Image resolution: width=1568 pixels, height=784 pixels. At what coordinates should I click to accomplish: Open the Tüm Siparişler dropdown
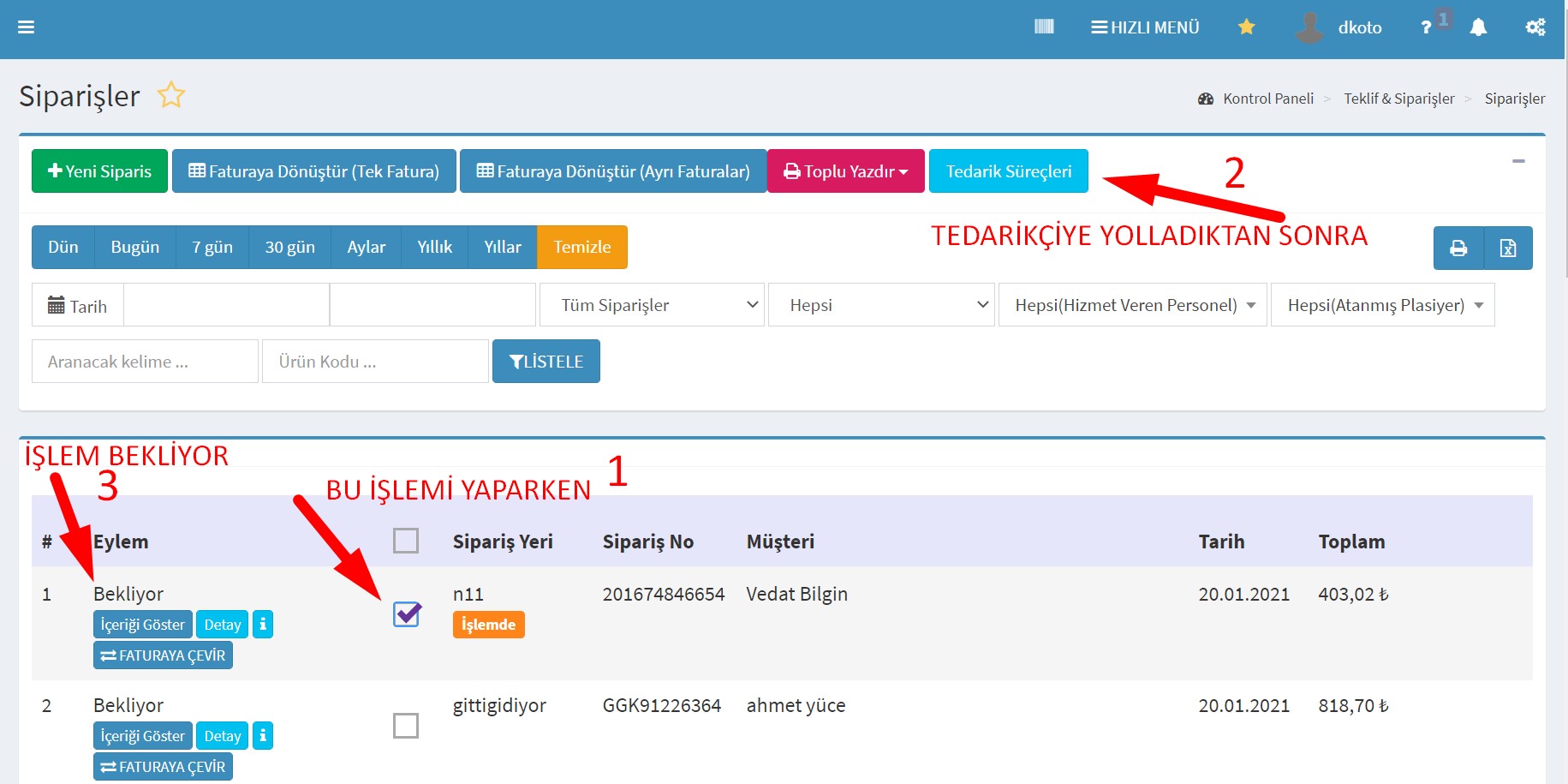click(651, 305)
